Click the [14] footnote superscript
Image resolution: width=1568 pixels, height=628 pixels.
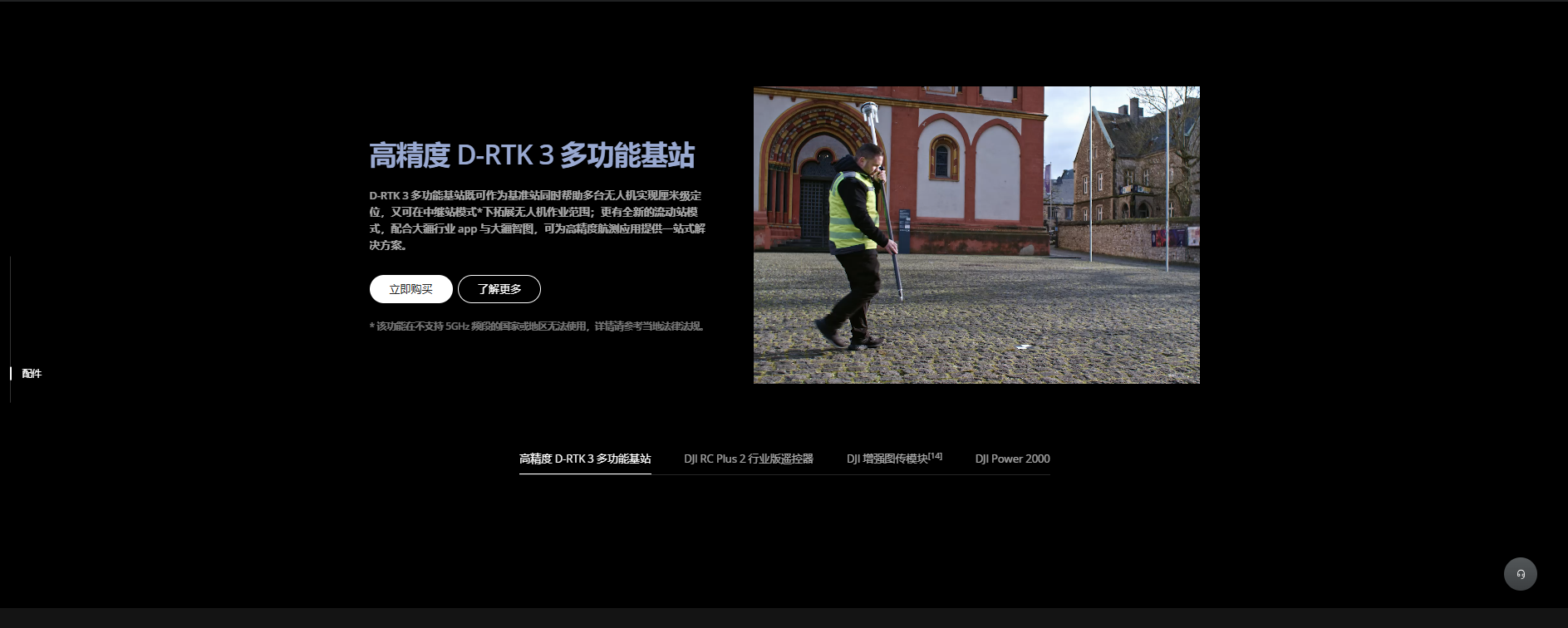point(936,455)
